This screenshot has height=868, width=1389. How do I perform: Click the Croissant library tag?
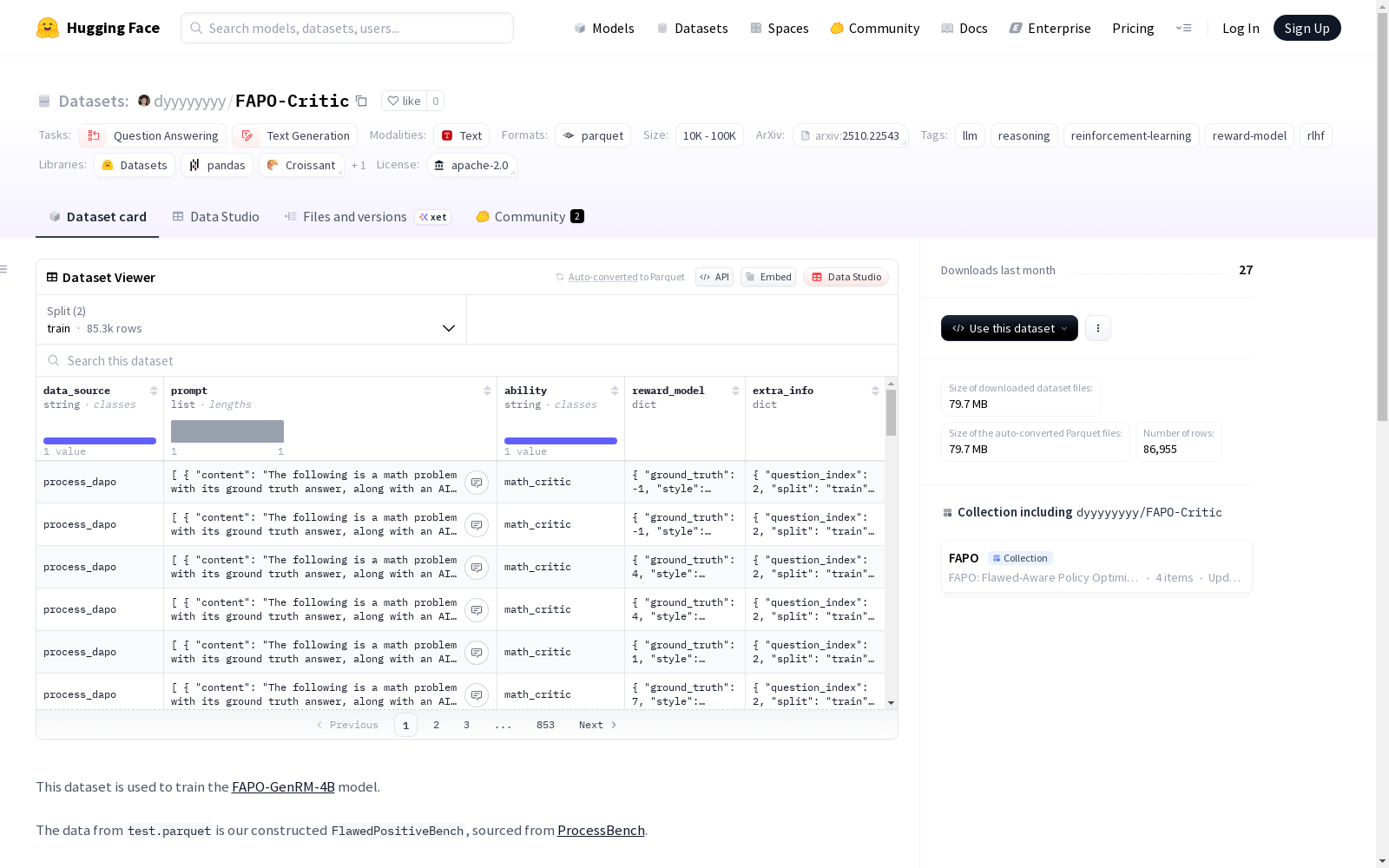(x=301, y=165)
